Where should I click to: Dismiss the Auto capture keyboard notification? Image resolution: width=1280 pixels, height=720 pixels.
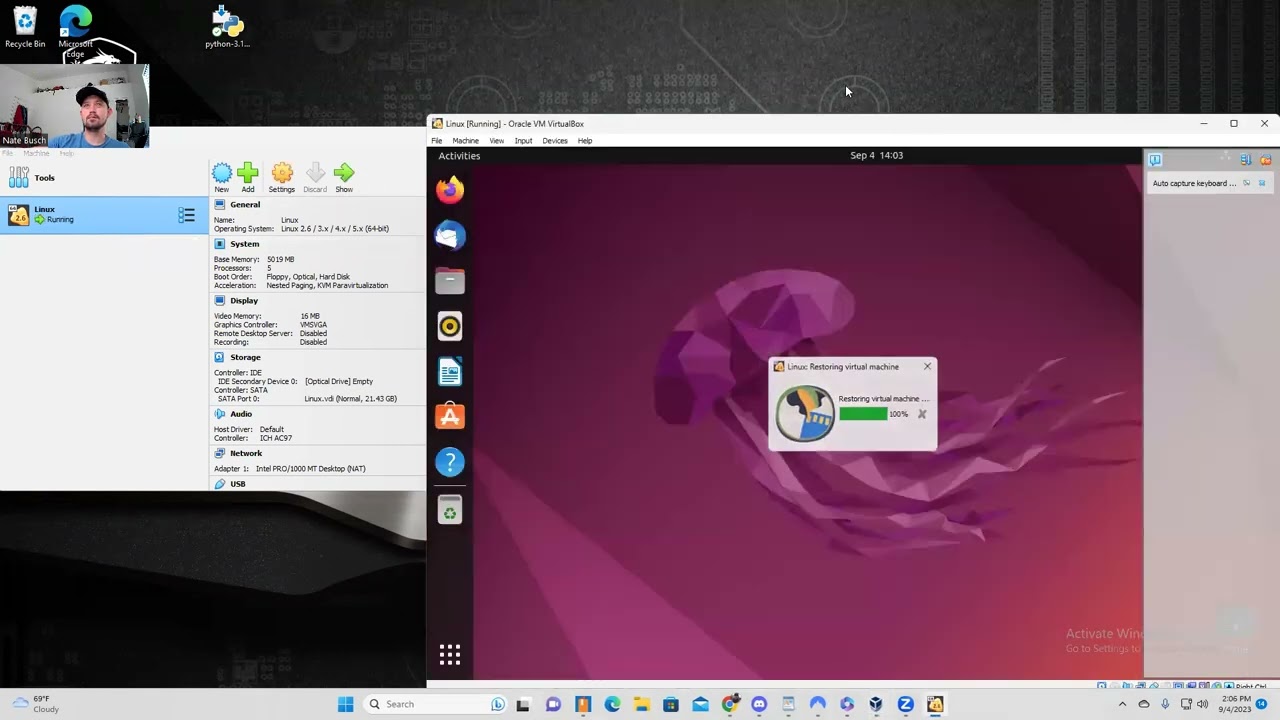(x=1262, y=183)
